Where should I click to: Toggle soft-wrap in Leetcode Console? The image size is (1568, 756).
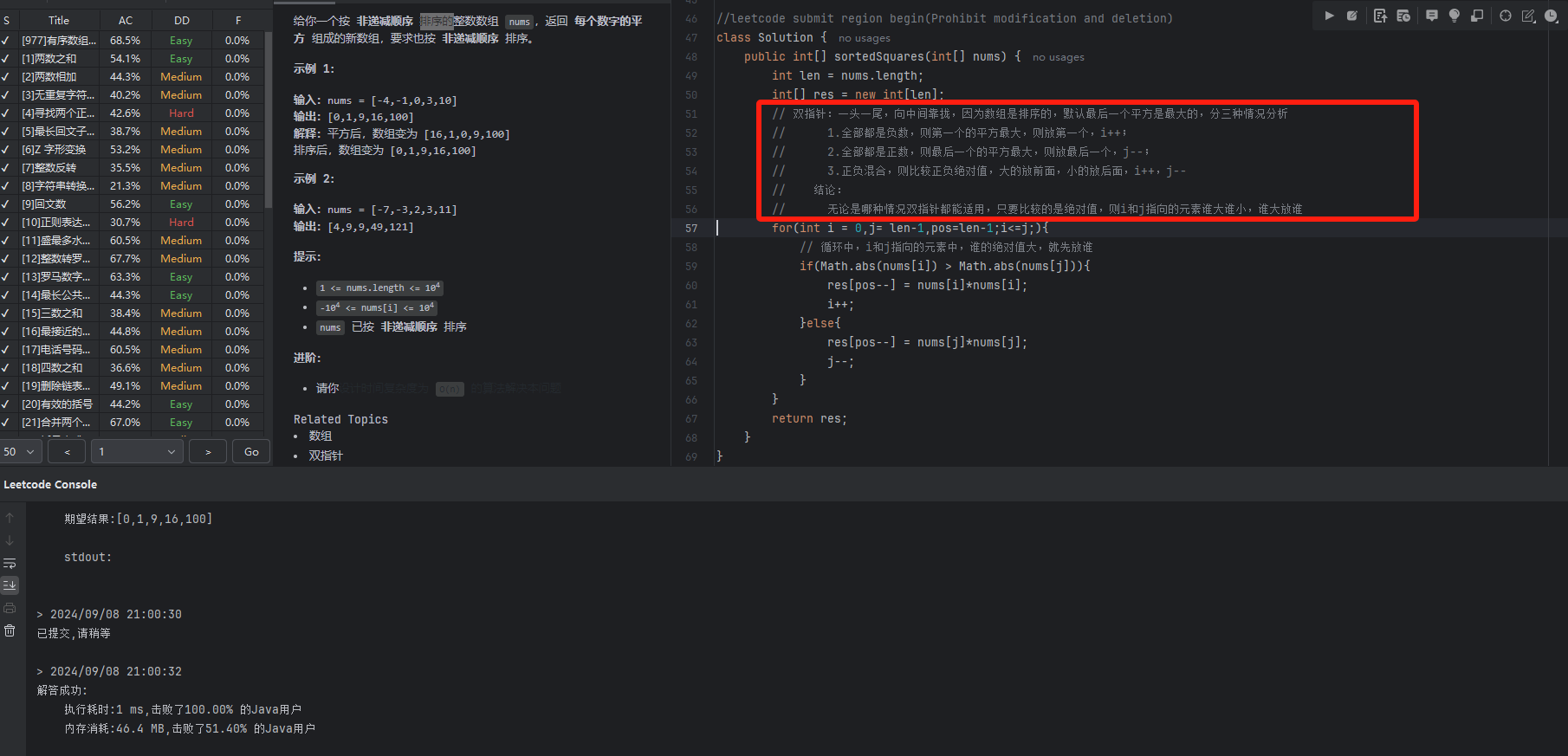[10, 563]
